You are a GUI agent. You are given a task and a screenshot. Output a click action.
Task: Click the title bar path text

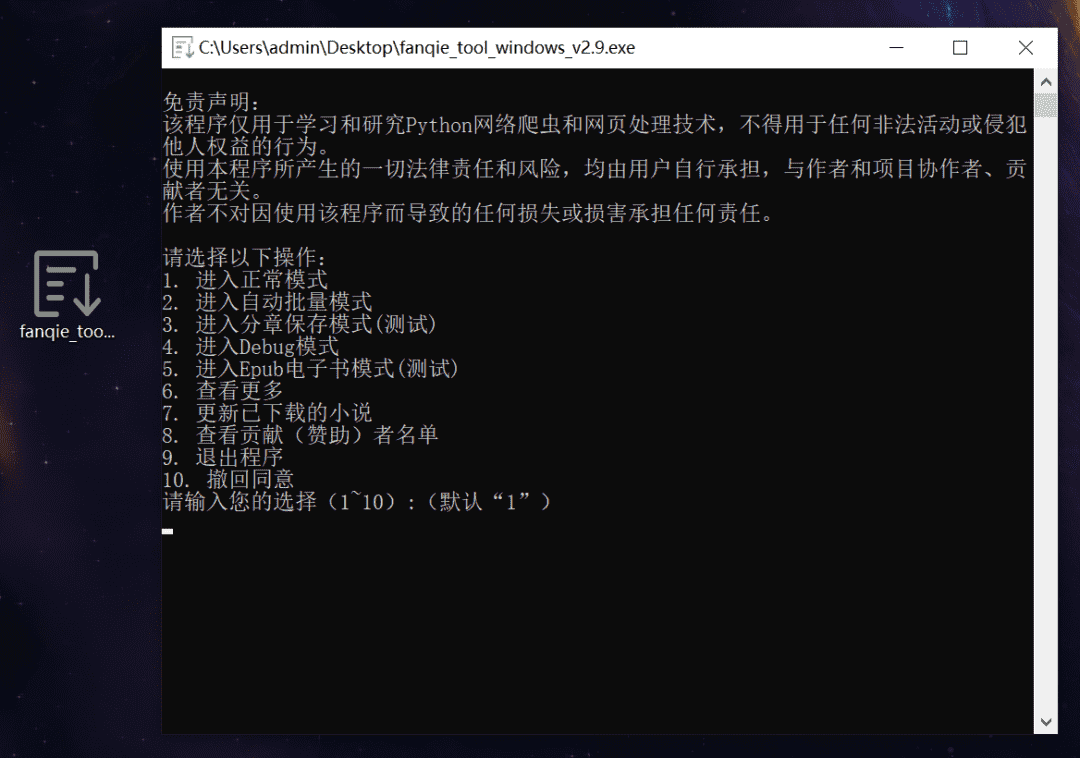[x=416, y=47]
